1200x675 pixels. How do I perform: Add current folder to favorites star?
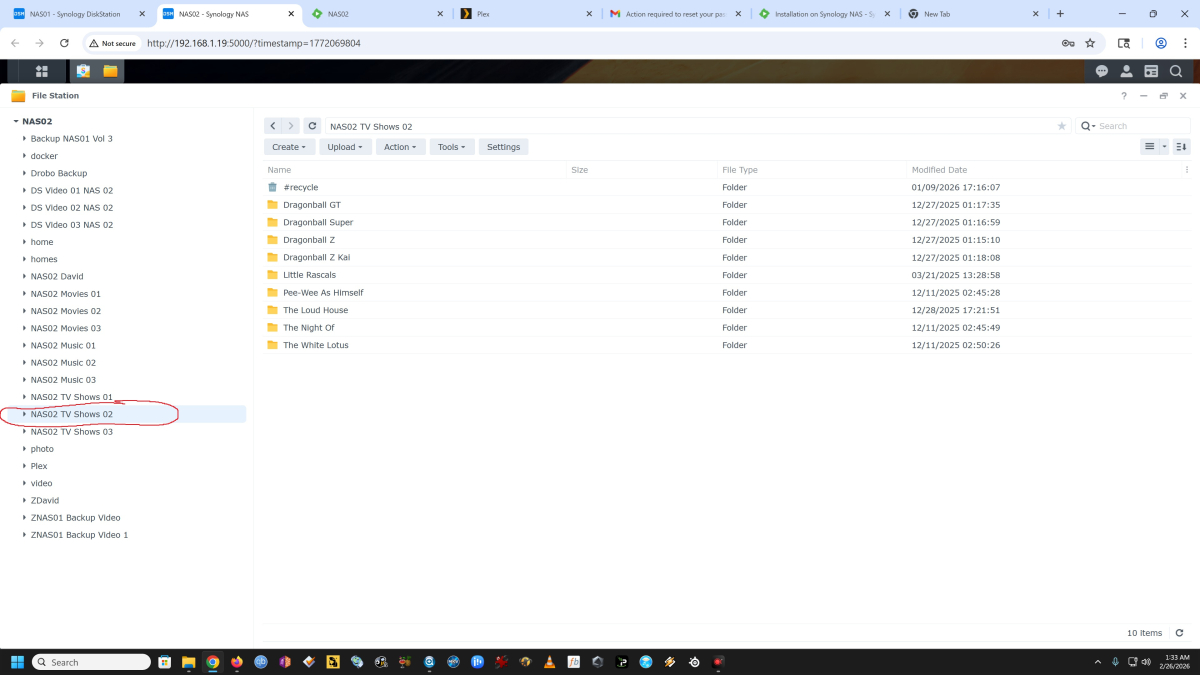click(1062, 126)
